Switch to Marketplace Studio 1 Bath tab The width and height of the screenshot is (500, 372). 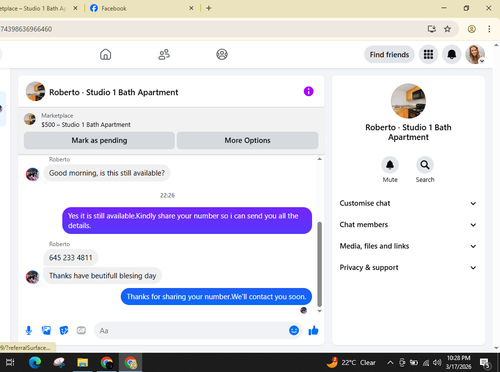coord(33,8)
